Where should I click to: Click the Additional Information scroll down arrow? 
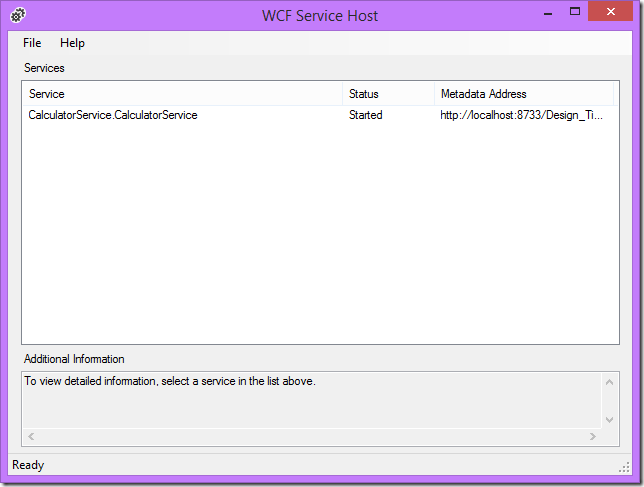(x=610, y=420)
